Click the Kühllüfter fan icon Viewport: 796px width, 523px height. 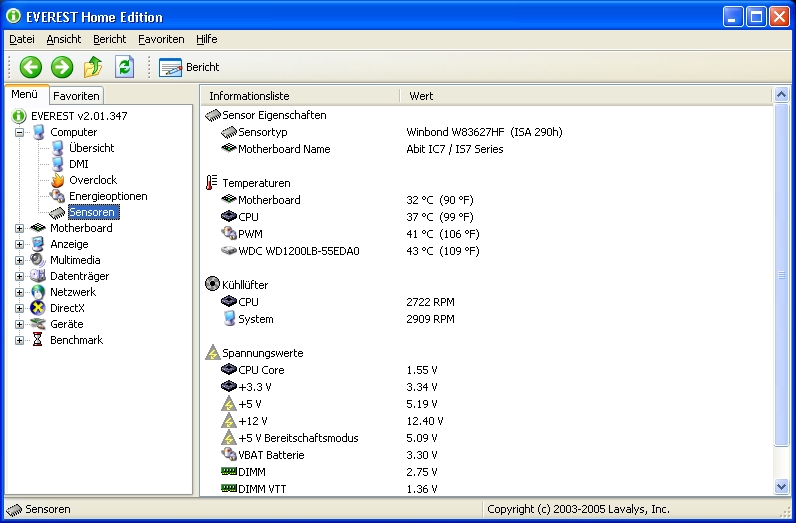pyautogui.click(x=212, y=284)
